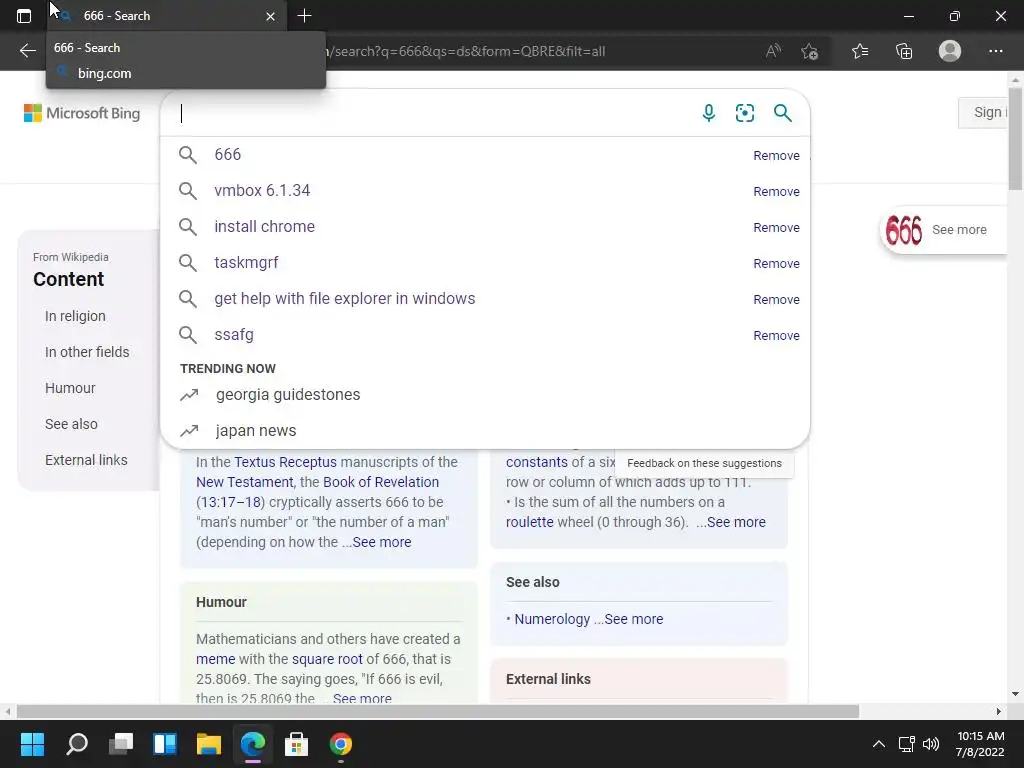Remove 'vmbox 6.1.34' from history
The width and height of the screenshot is (1024, 768).
tap(776, 191)
